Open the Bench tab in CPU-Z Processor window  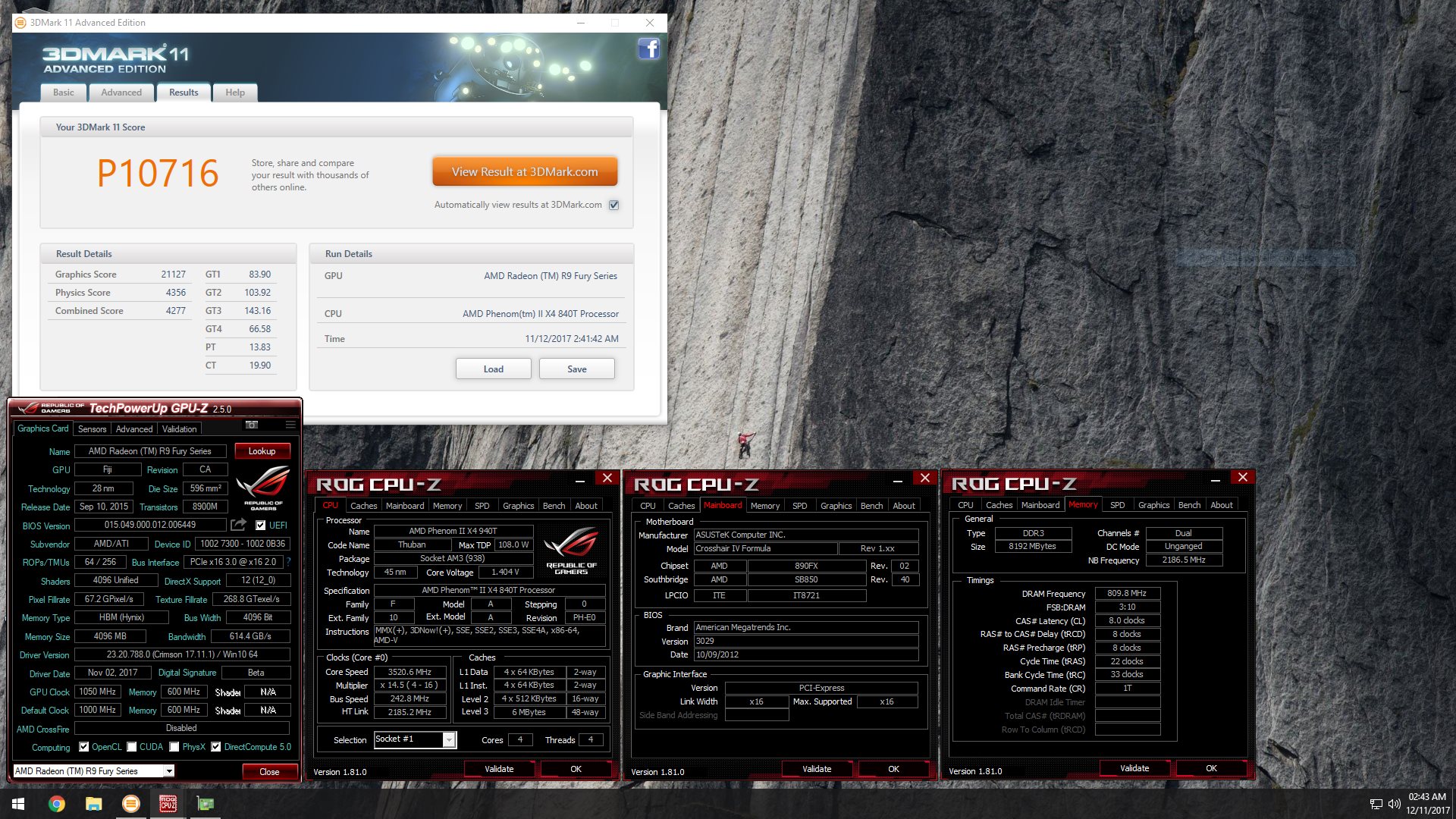(554, 506)
